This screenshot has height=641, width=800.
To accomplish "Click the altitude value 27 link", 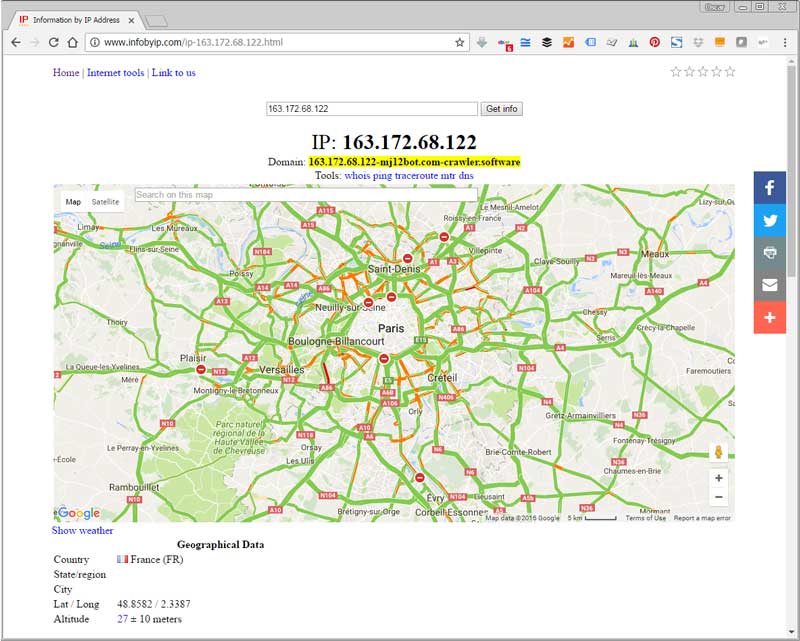I will click(122, 619).
